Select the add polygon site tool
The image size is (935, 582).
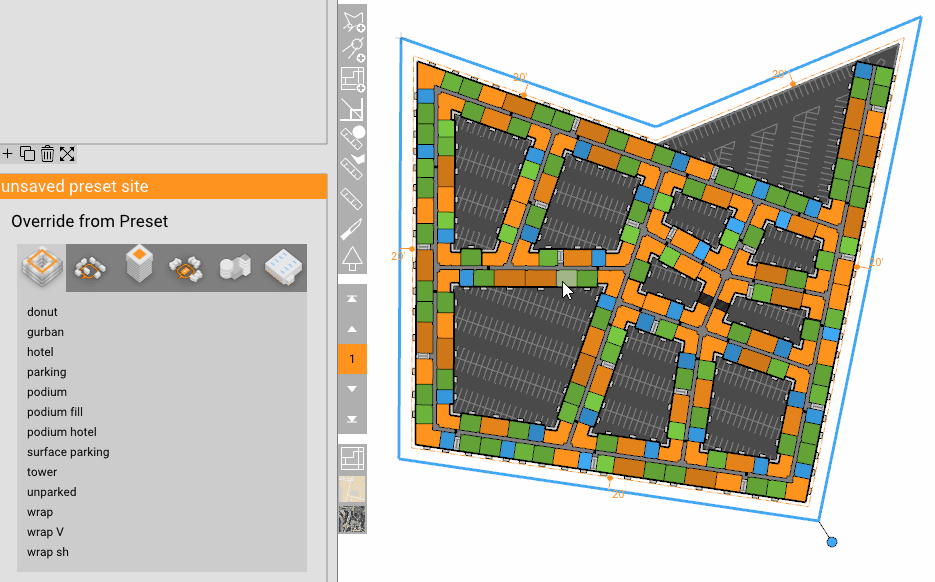point(352,21)
